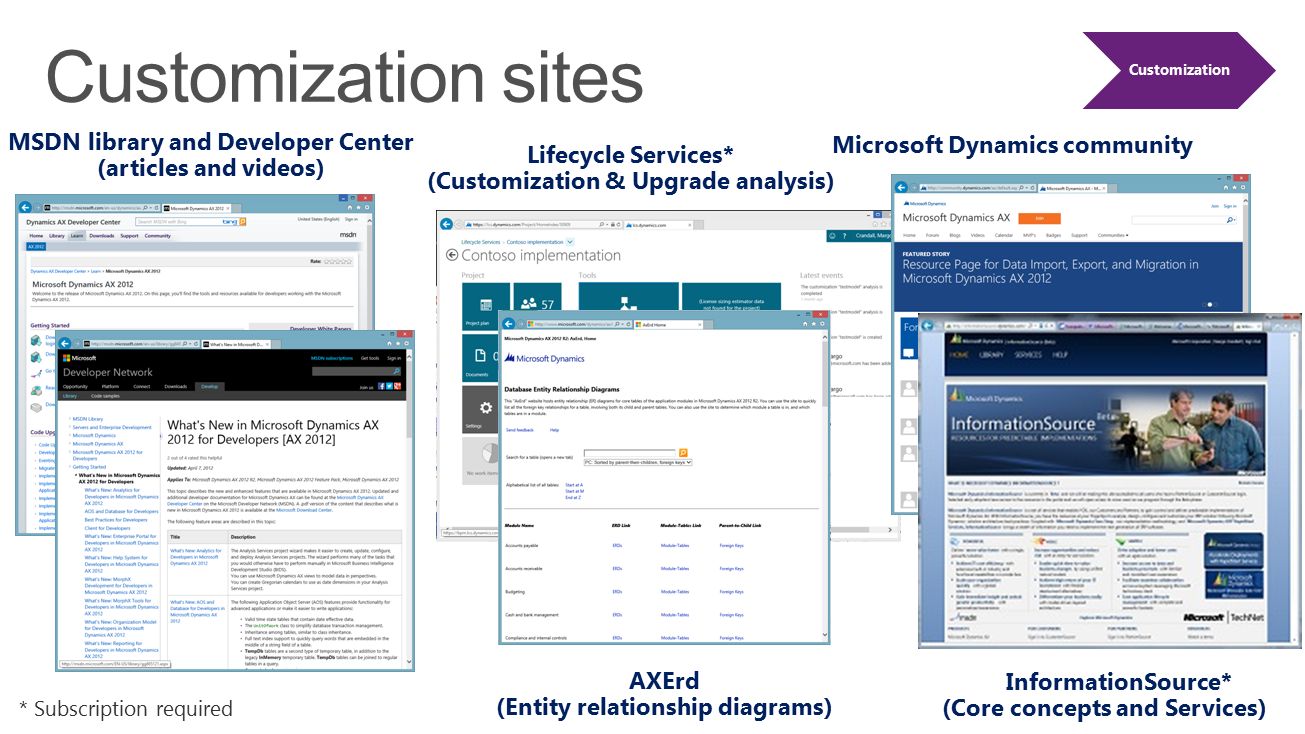This screenshot has width=1305, height=734.
Task: Click the back arrow in the InformationSource browser
Action: coord(928,325)
